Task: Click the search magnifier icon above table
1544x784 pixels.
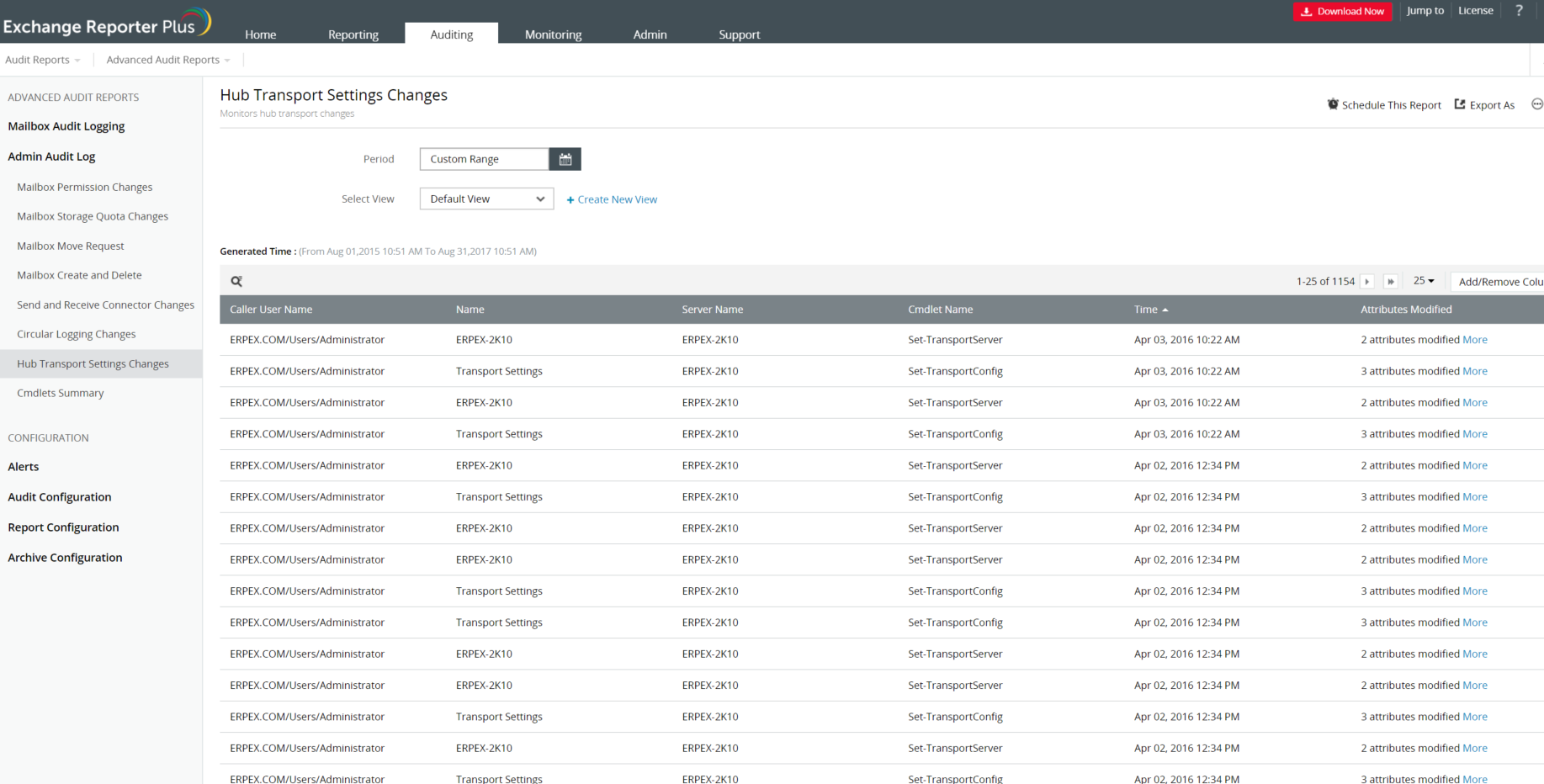Action: tap(236, 282)
